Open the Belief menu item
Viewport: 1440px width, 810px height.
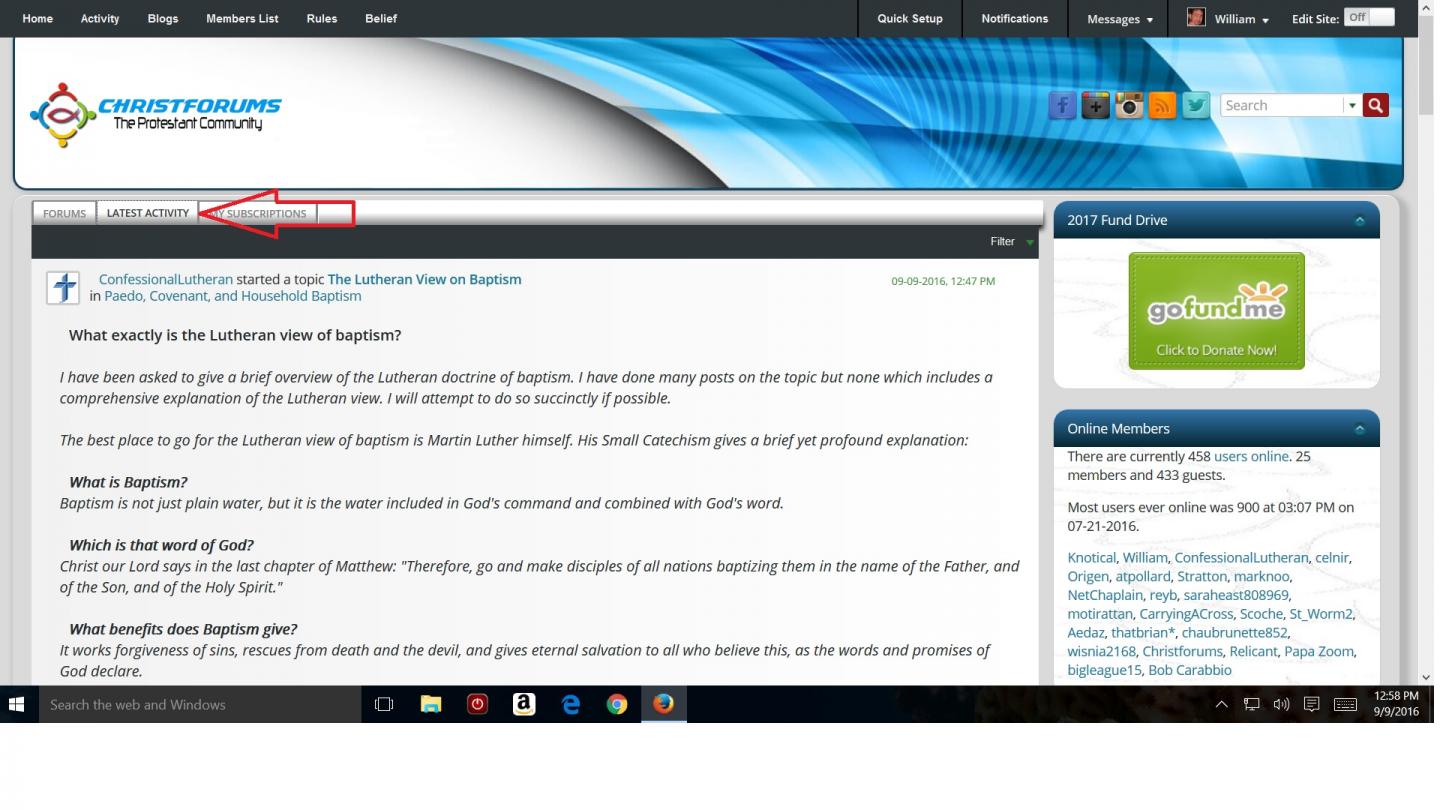[381, 18]
